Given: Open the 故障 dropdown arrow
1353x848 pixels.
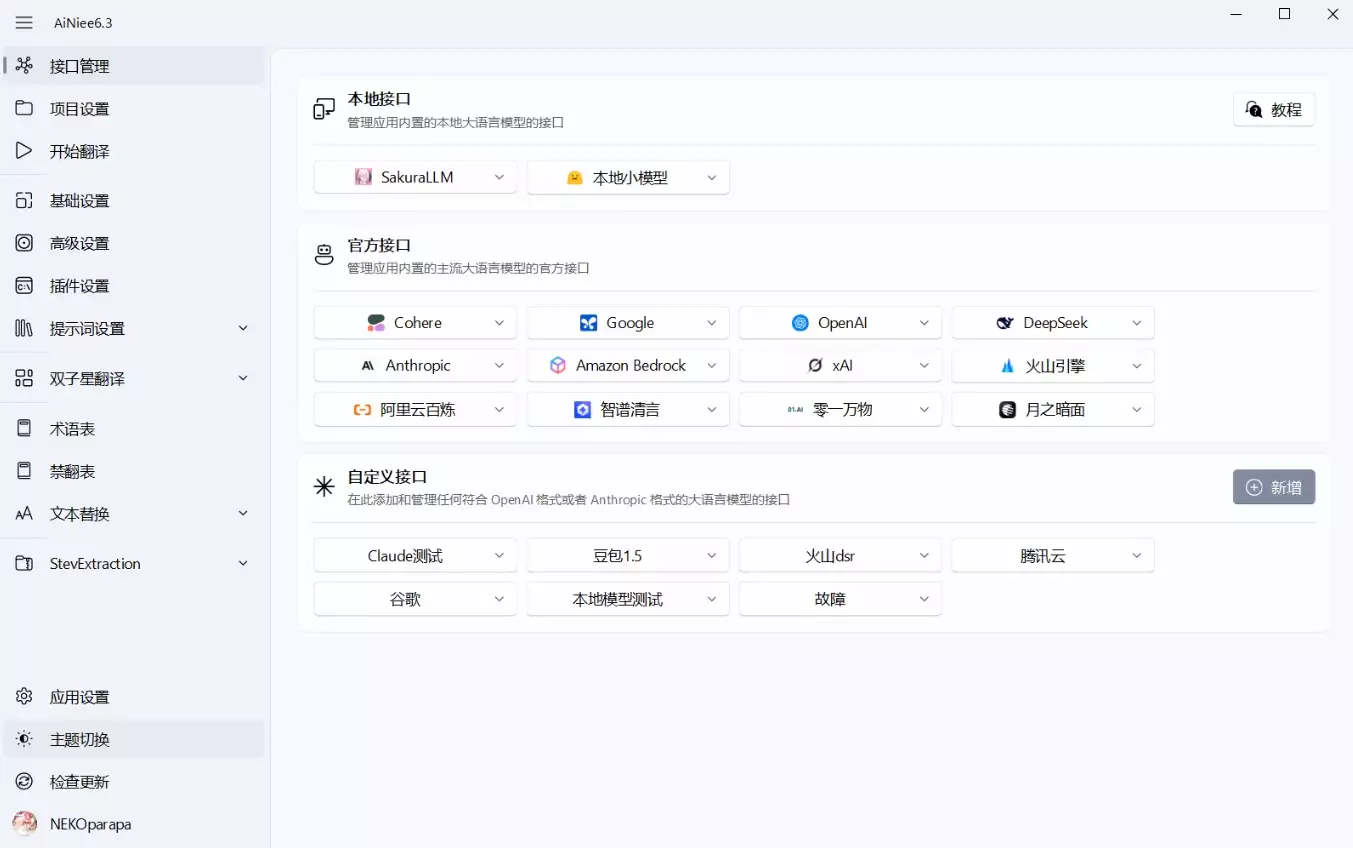Looking at the screenshot, I should click(924, 600).
